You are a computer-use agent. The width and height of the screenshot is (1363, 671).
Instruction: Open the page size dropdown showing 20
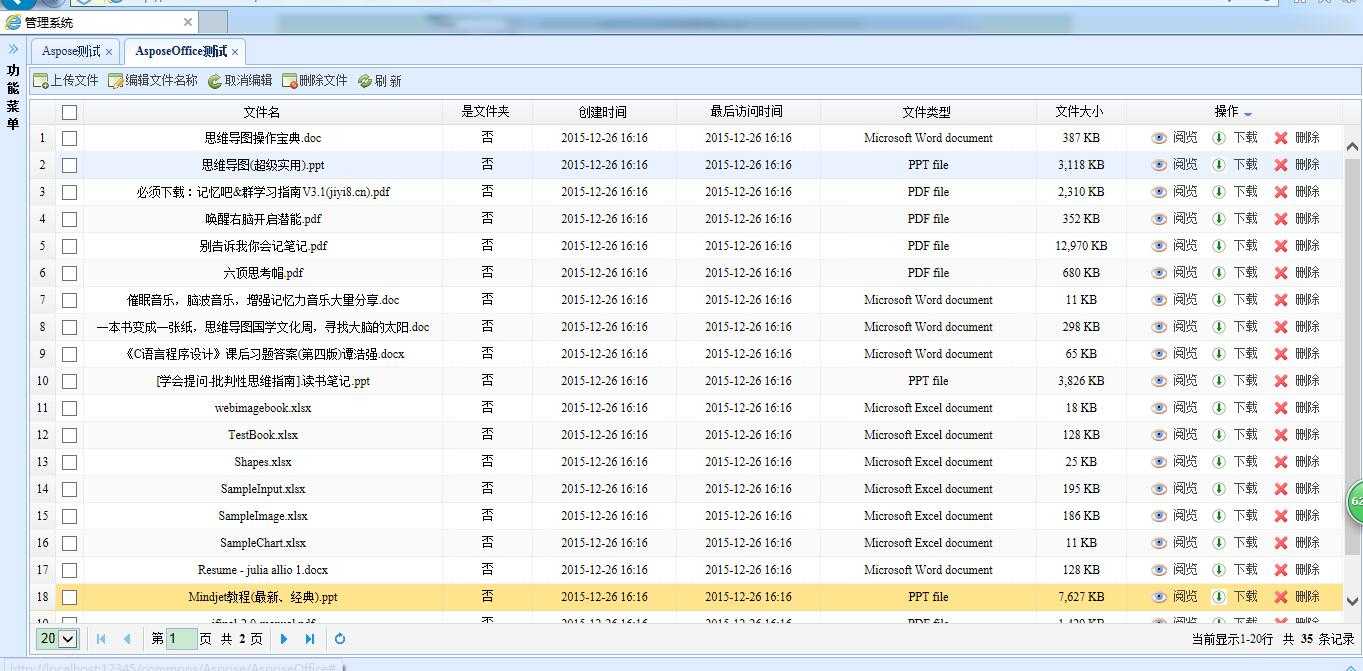tap(57, 638)
